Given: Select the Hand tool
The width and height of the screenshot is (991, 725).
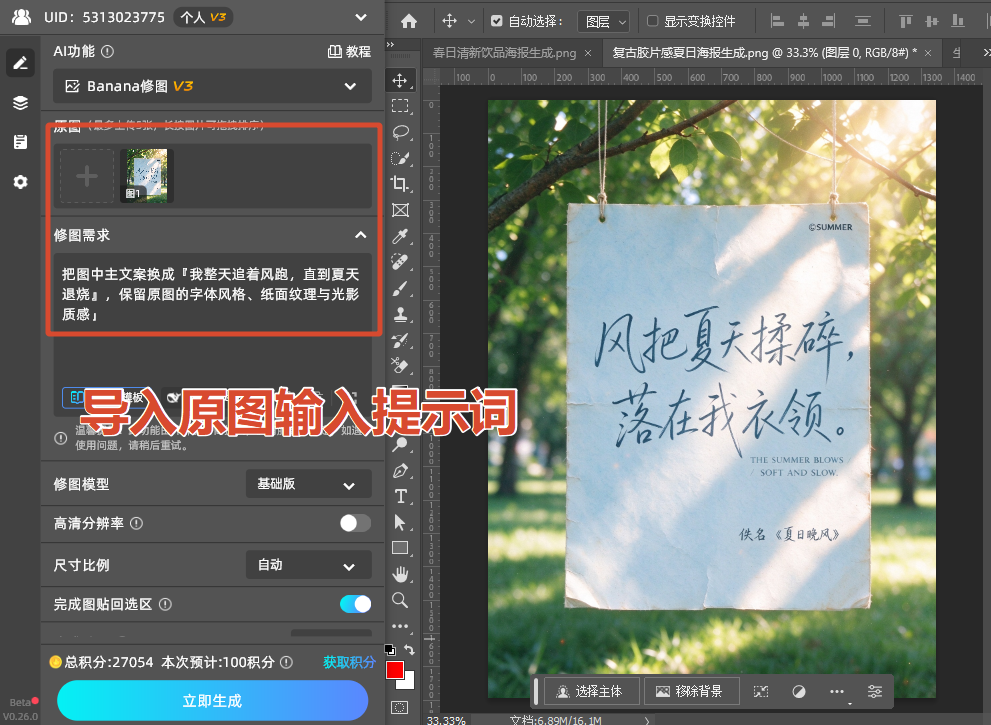Looking at the screenshot, I should coord(400,575).
